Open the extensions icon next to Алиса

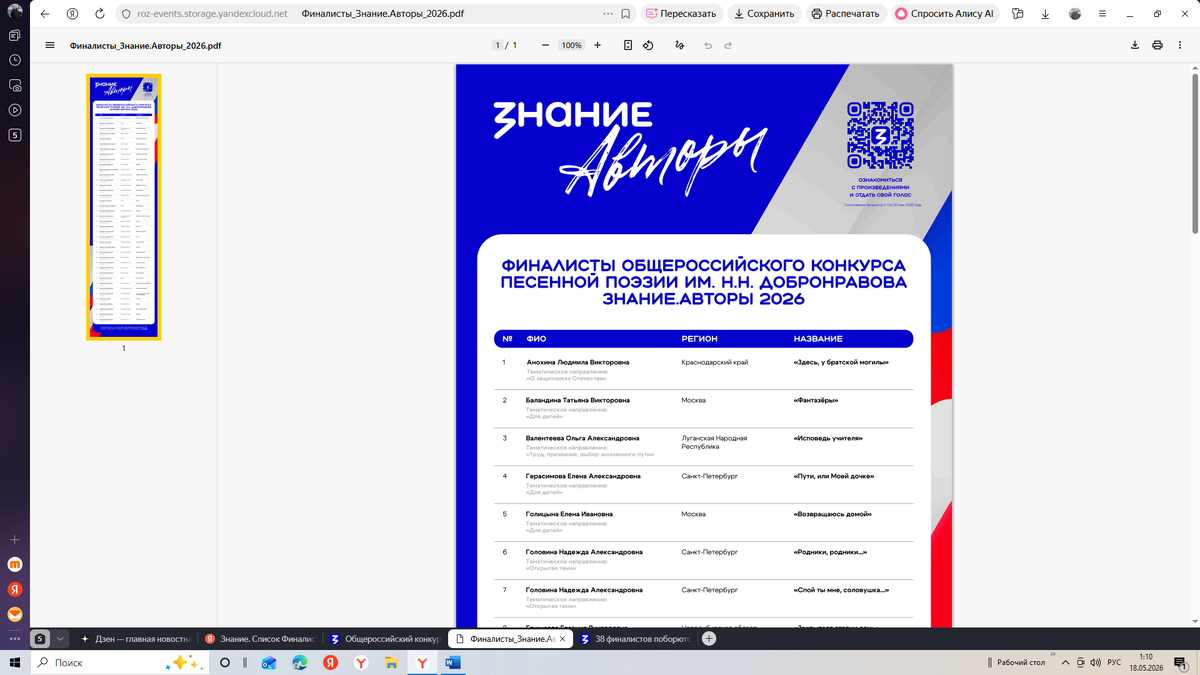1018,14
